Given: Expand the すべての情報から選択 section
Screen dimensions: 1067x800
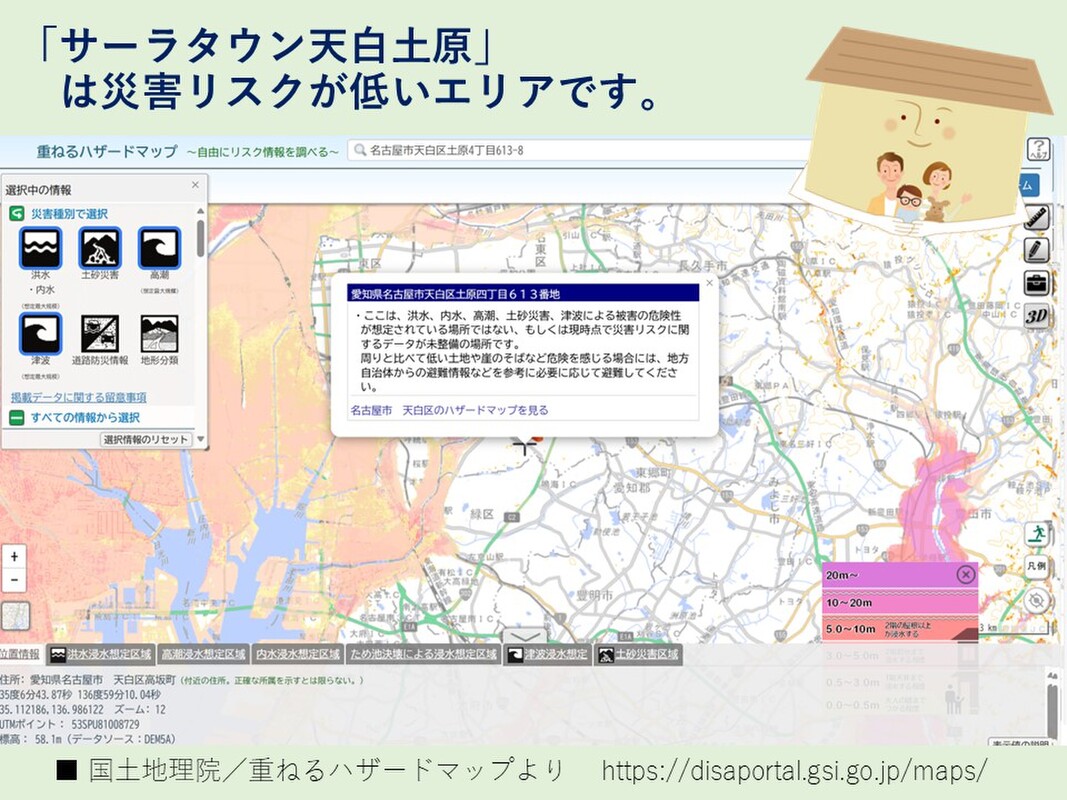Looking at the screenshot, I should tap(17, 417).
